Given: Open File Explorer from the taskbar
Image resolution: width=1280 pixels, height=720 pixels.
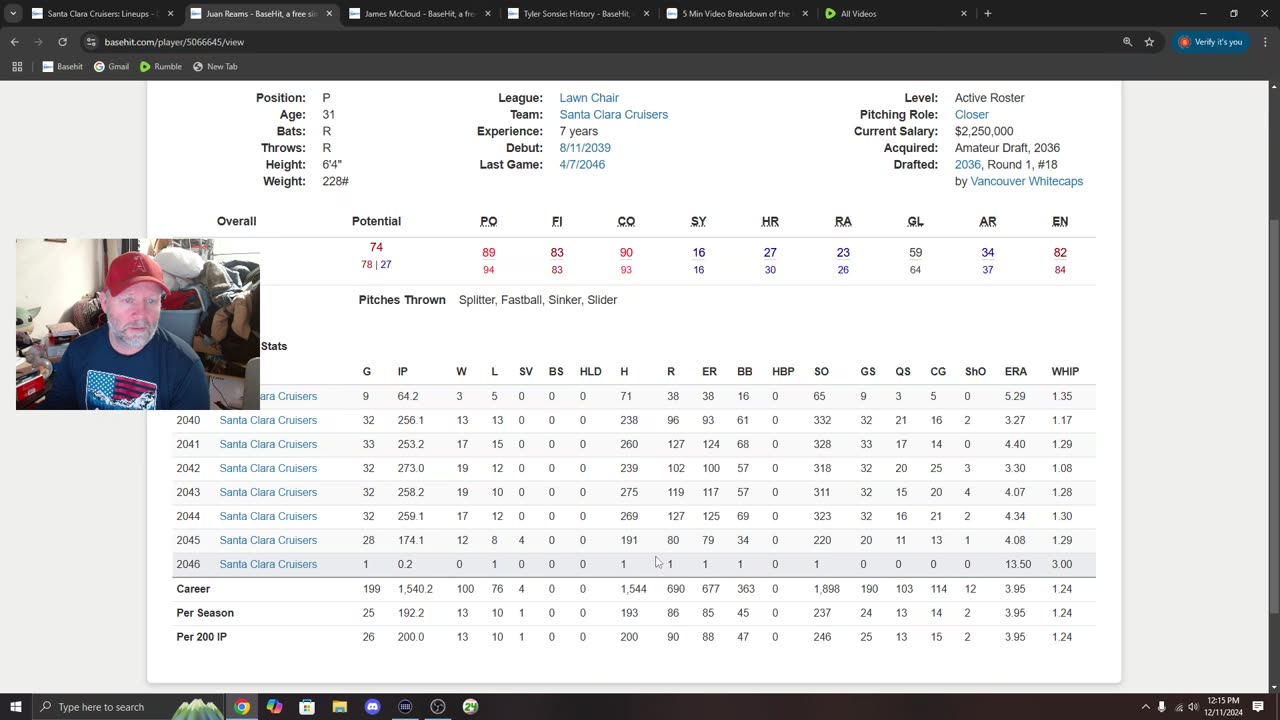Looking at the screenshot, I should point(340,707).
